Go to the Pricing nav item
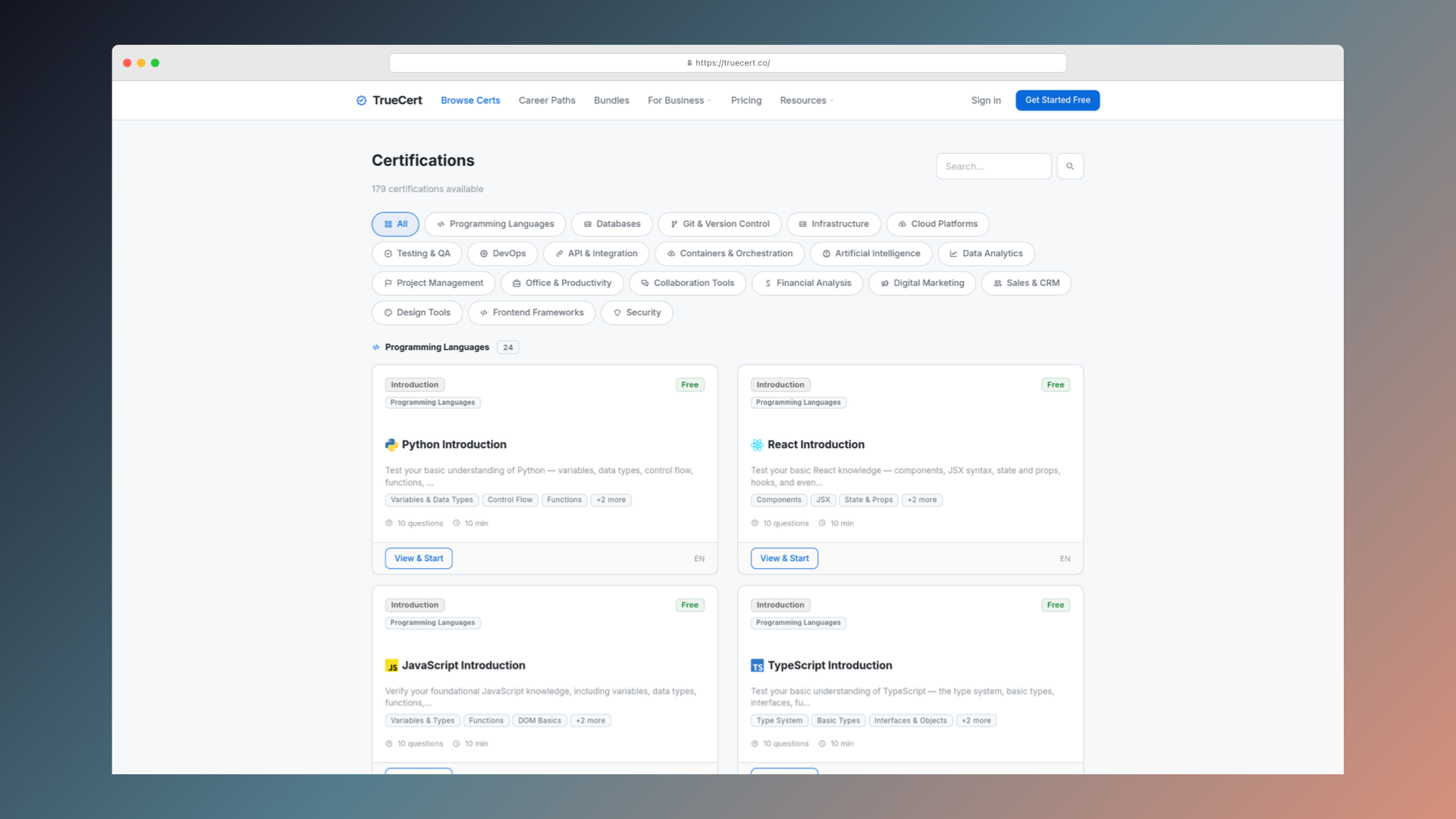The width and height of the screenshot is (1456, 819). point(745,100)
